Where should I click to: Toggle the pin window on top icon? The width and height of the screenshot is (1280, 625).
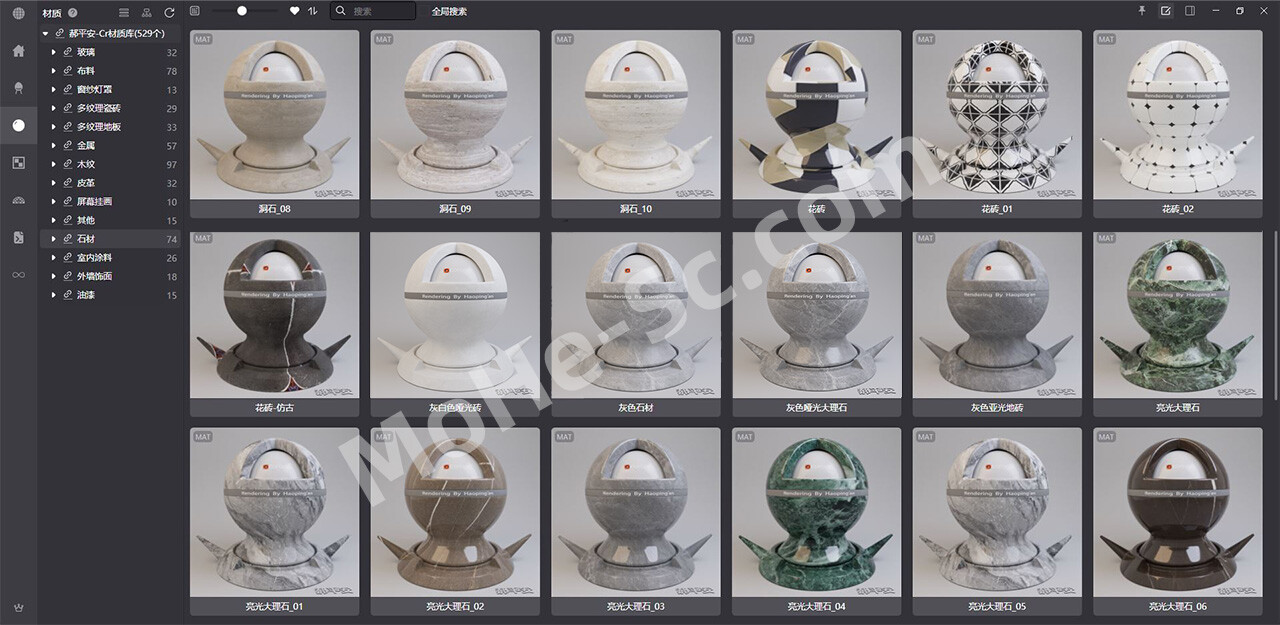coord(1142,11)
